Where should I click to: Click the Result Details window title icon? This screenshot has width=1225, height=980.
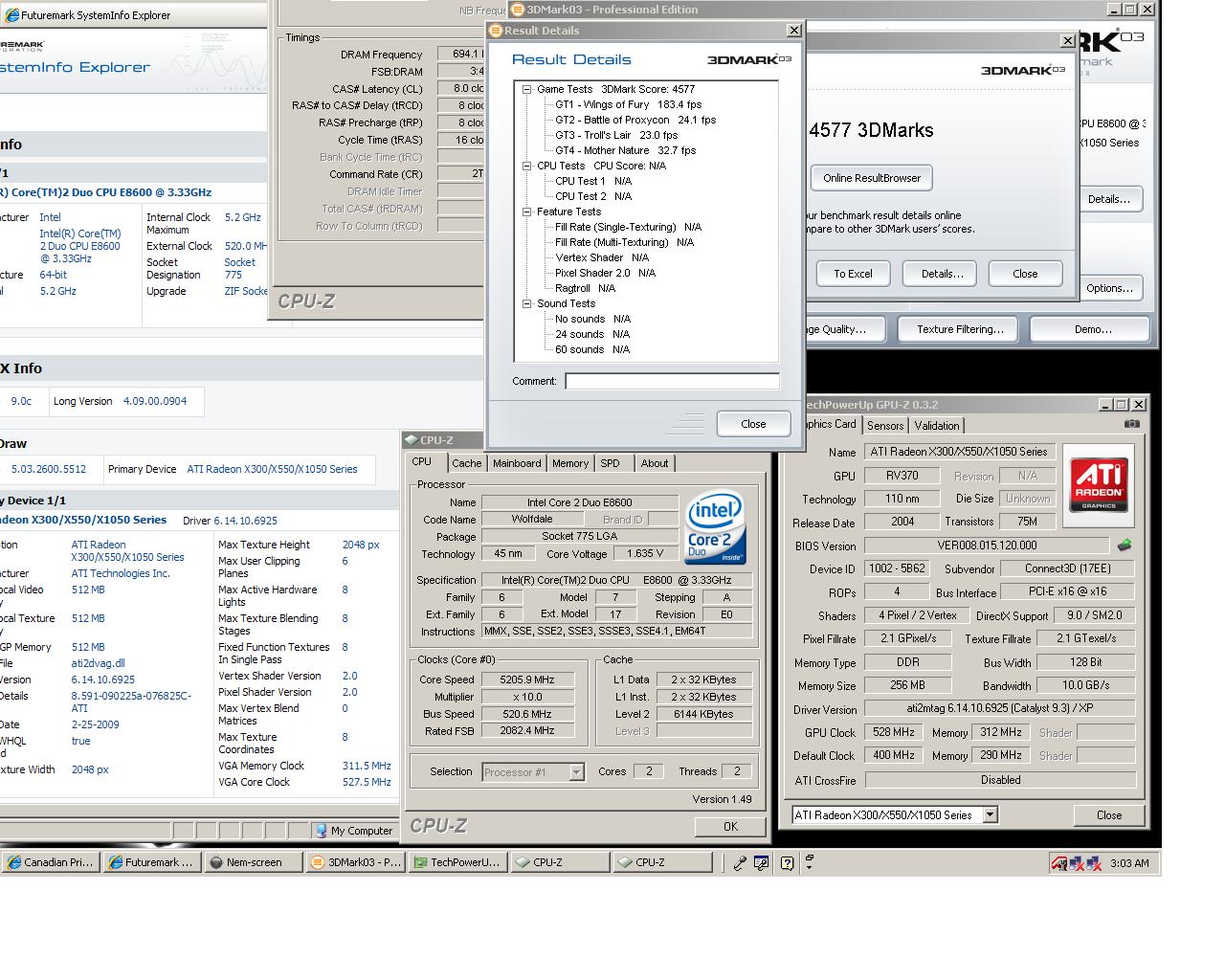click(x=496, y=31)
